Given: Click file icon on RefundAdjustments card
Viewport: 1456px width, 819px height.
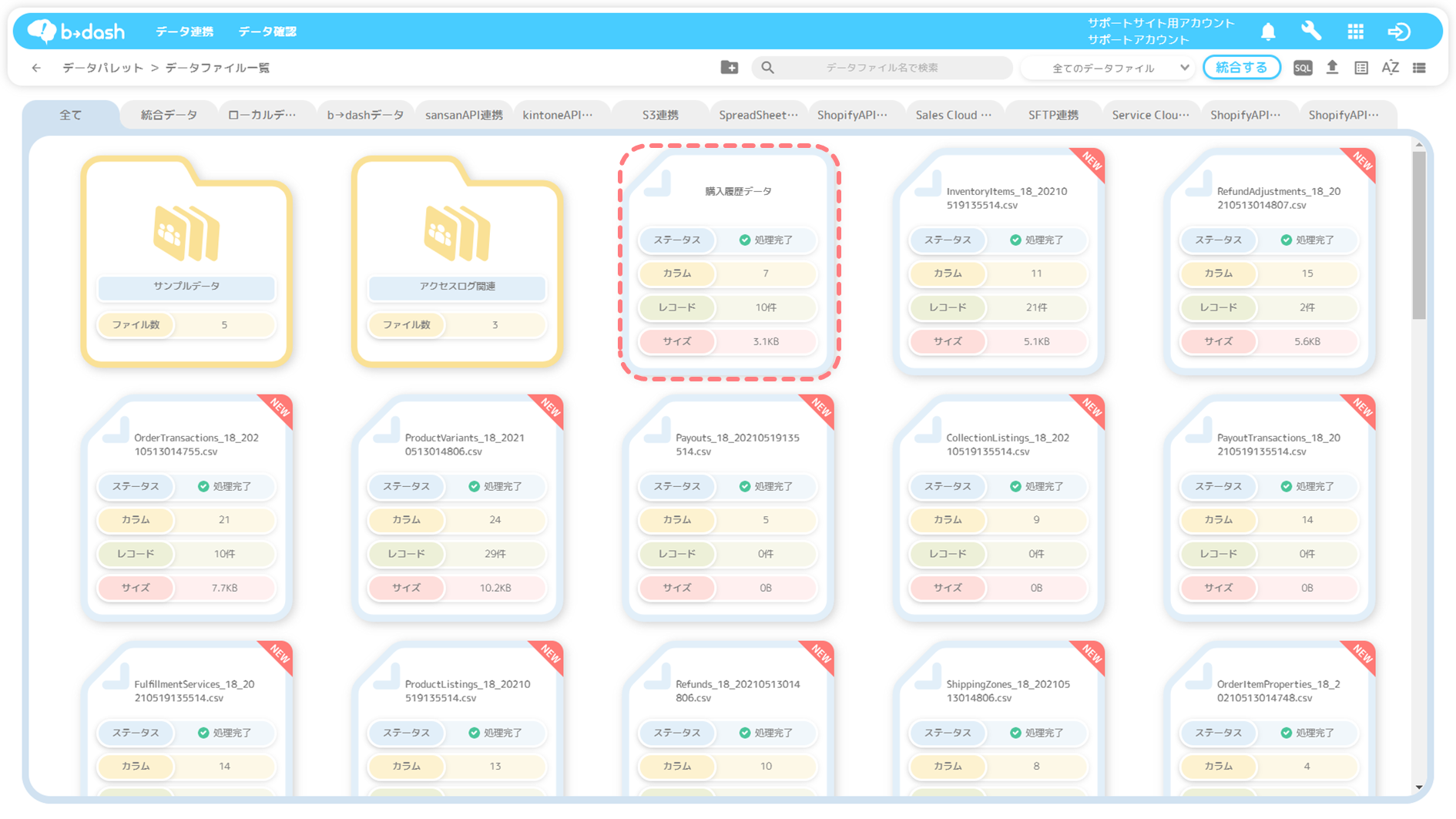Looking at the screenshot, I should [x=1198, y=183].
